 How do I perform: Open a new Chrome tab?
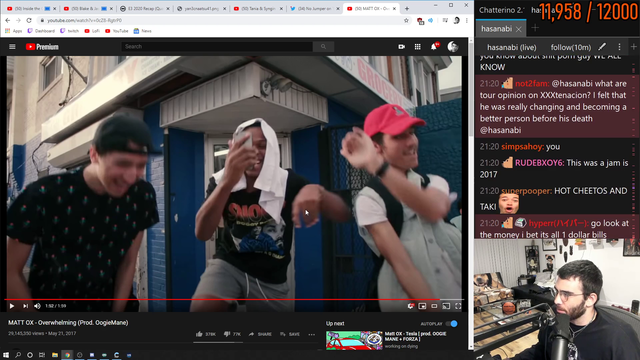pyautogui.click(x=407, y=9)
